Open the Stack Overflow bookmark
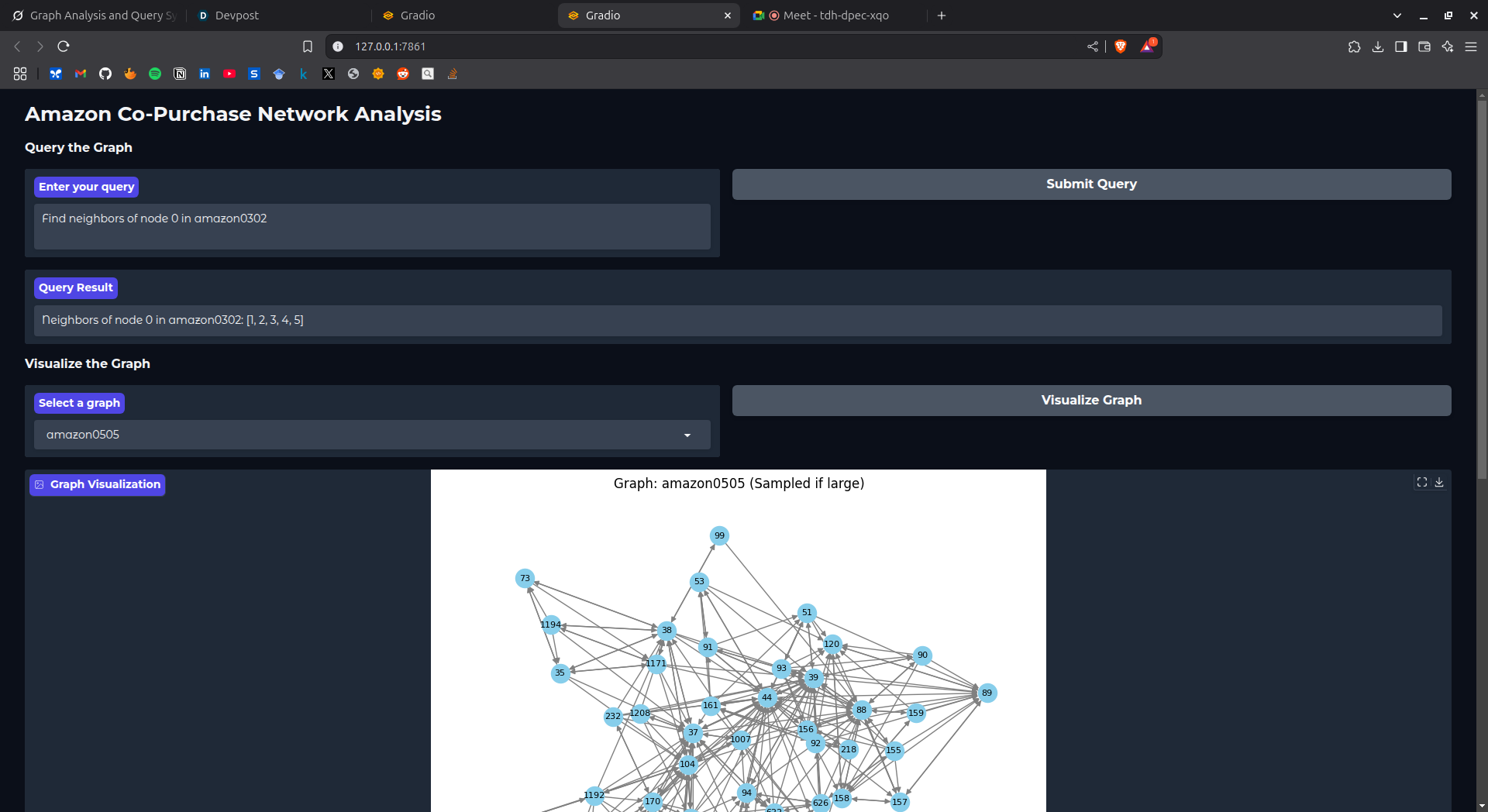Image resolution: width=1488 pixels, height=812 pixels. pyautogui.click(x=453, y=74)
